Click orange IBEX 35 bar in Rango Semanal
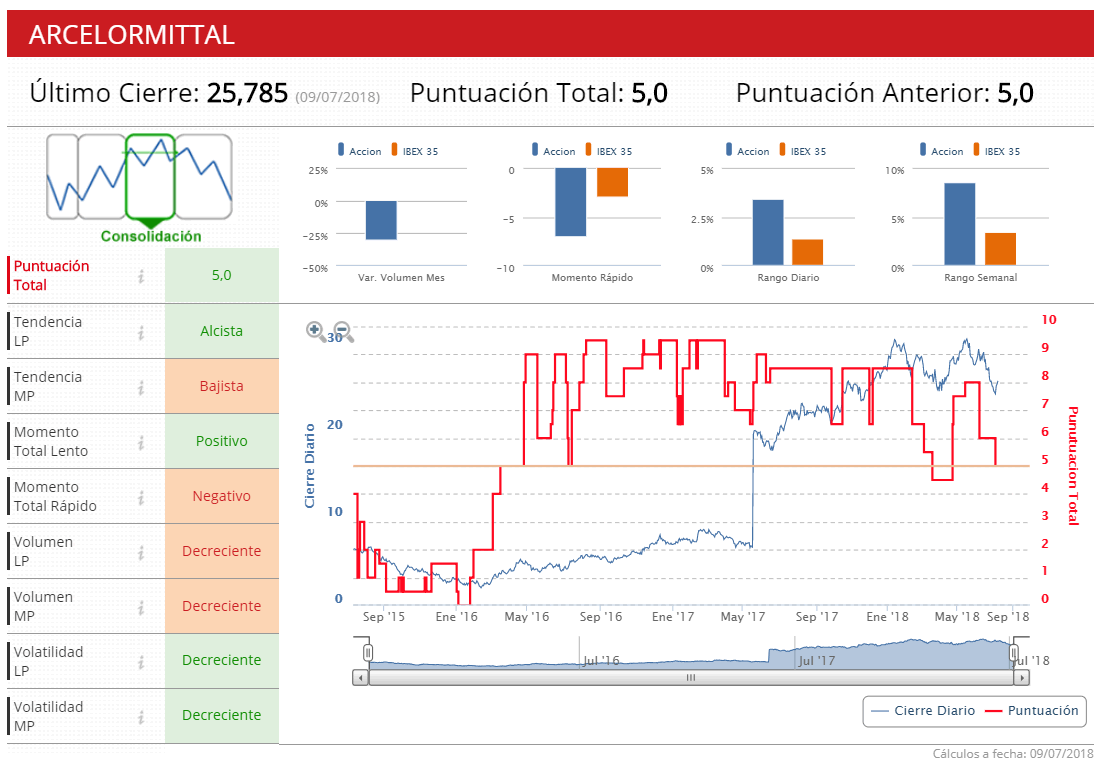The width and height of the screenshot is (1106, 767). pos(1000,249)
